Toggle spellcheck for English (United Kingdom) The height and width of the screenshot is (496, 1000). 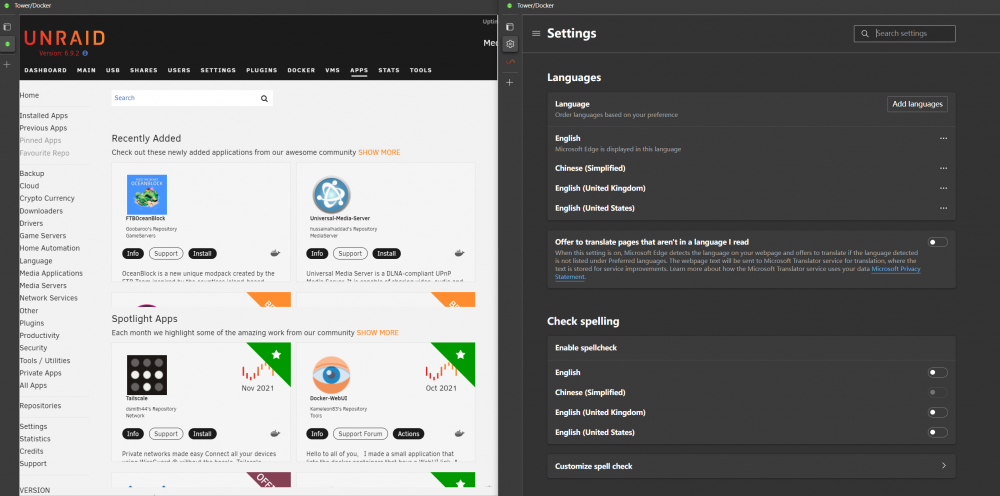(938, 412)
